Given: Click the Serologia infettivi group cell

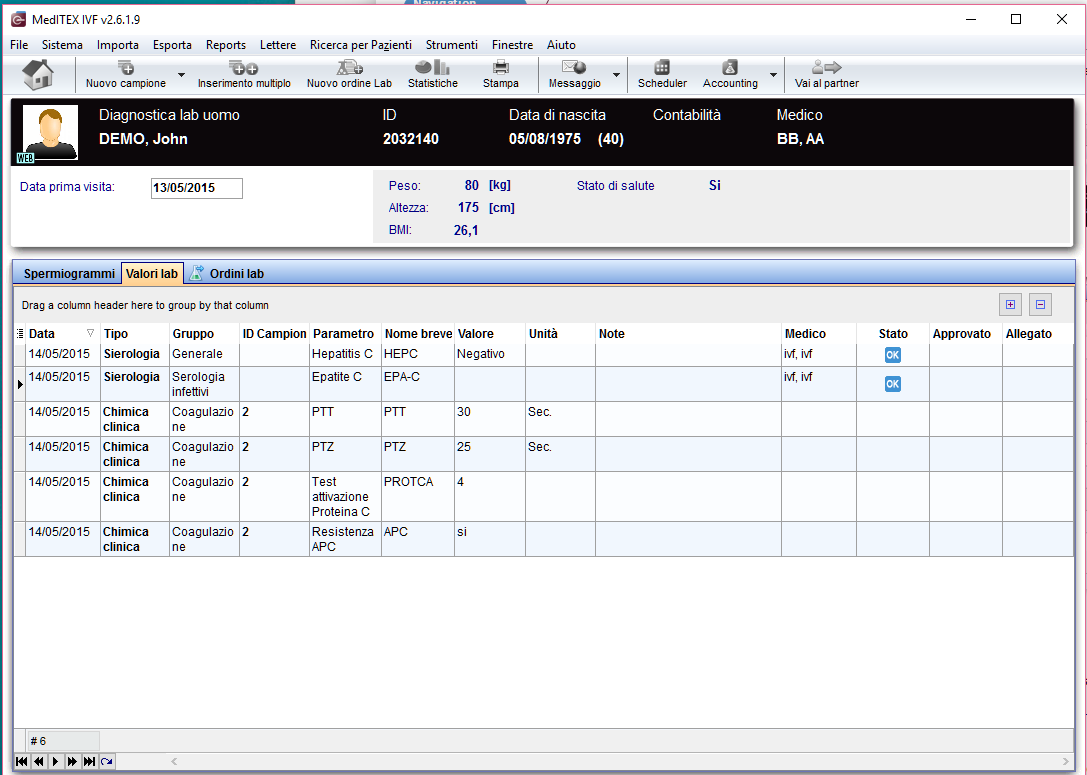Looking at the screenshot, I should [204, 384].
